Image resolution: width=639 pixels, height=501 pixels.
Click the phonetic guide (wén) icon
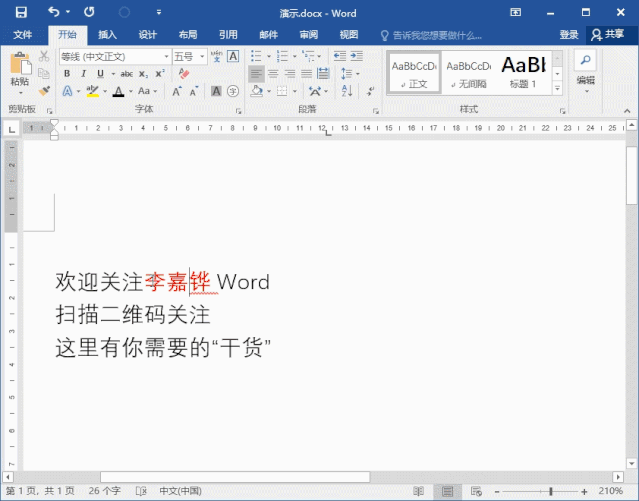pos(217,56)
